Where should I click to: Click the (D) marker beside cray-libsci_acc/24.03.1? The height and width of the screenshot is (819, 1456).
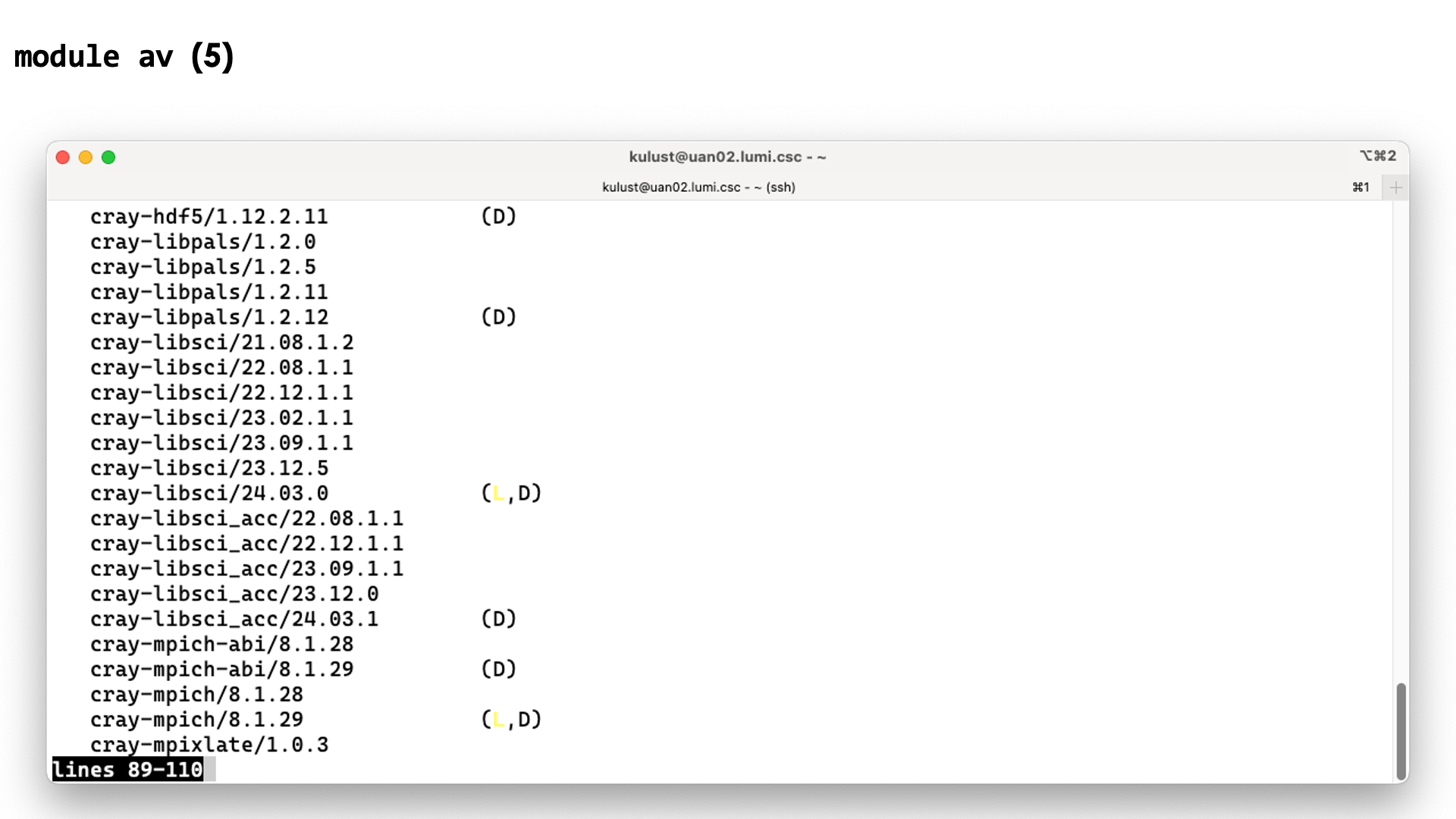click(499, 619)
